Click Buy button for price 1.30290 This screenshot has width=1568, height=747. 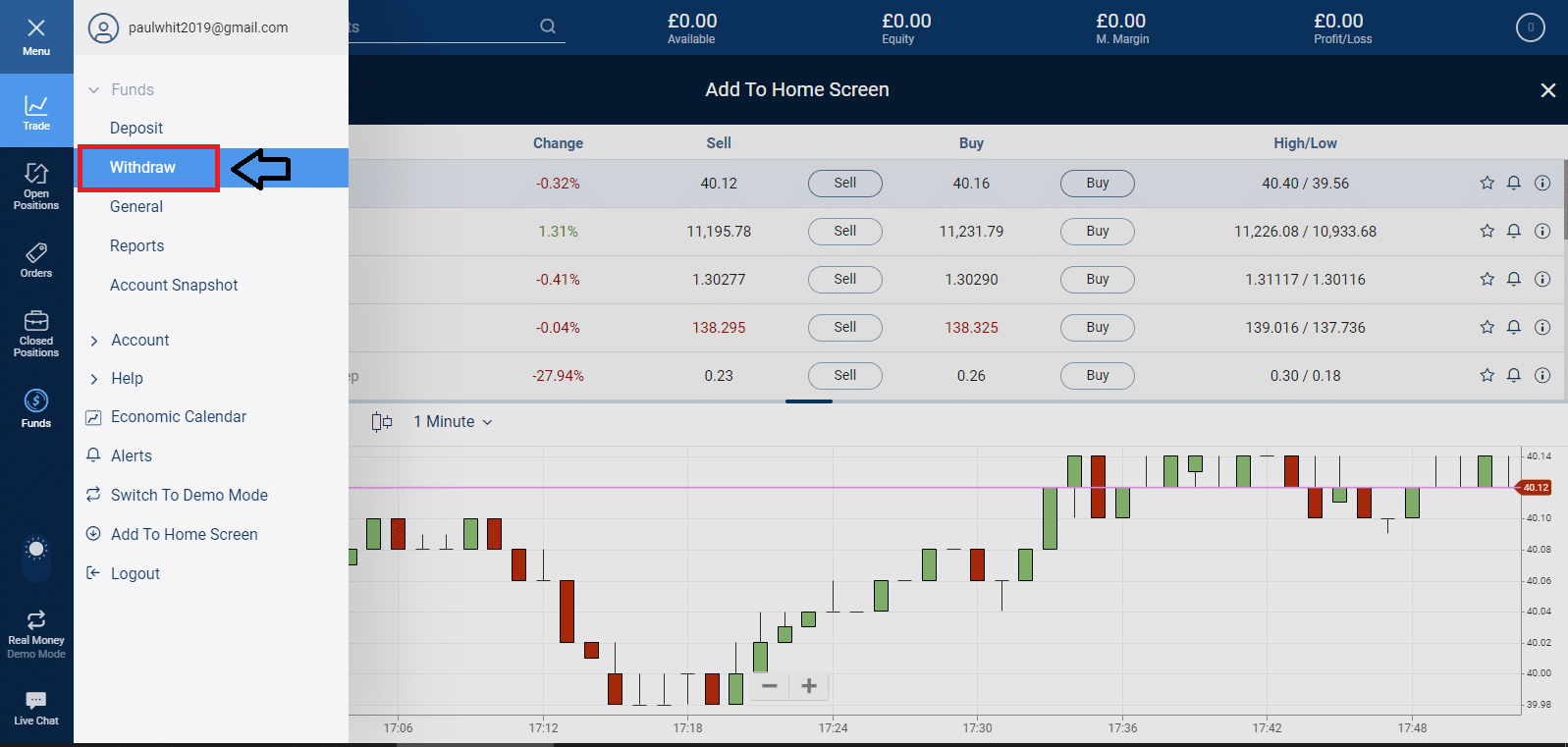[1097, 280]
